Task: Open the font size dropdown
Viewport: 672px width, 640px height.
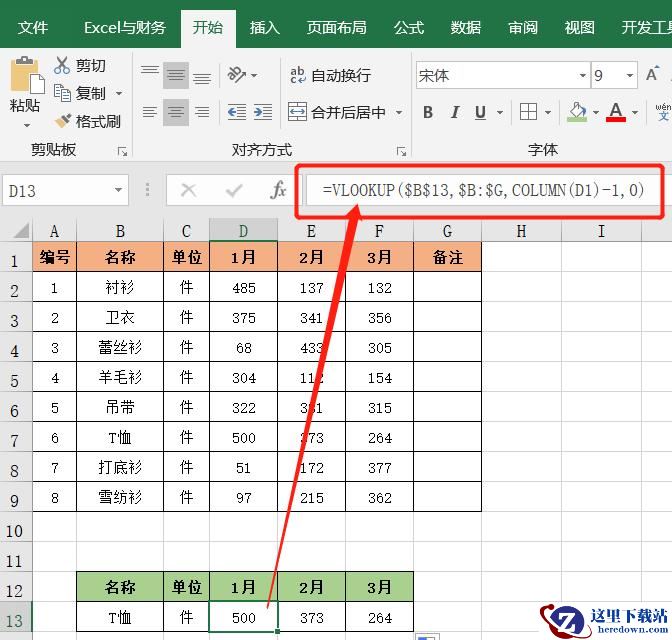Action: point(630,75)
